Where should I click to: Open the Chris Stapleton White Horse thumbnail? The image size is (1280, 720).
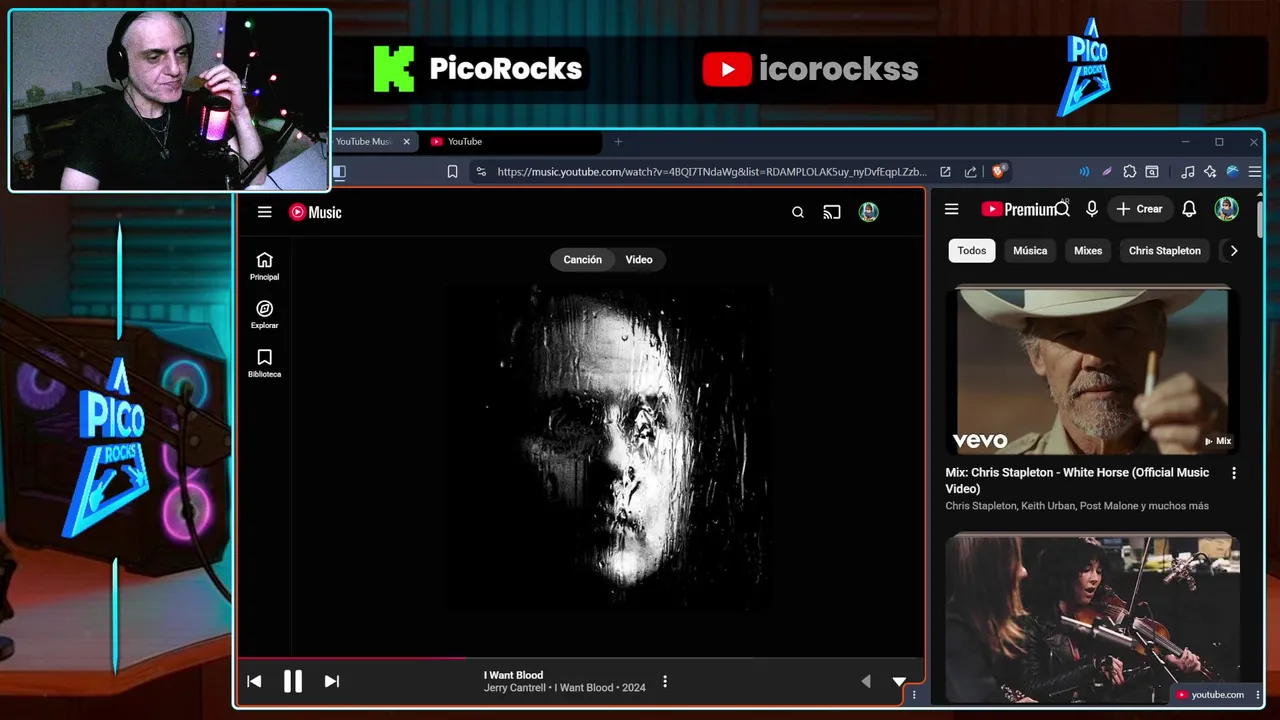(1093, 371)
